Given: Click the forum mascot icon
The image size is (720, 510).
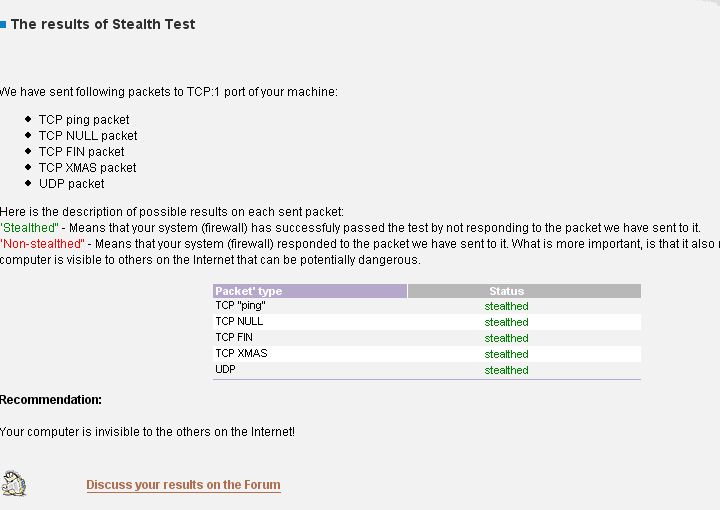Looking at the screenshot, I should pos(14,483).
